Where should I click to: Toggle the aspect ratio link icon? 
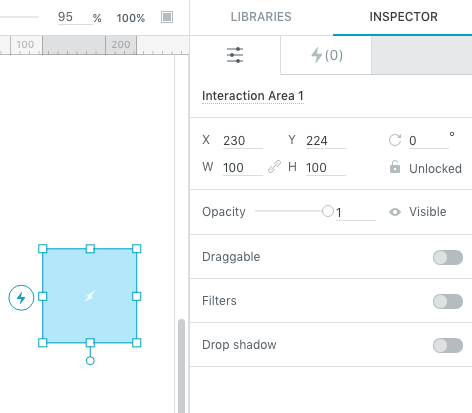[x=275, y=167]
